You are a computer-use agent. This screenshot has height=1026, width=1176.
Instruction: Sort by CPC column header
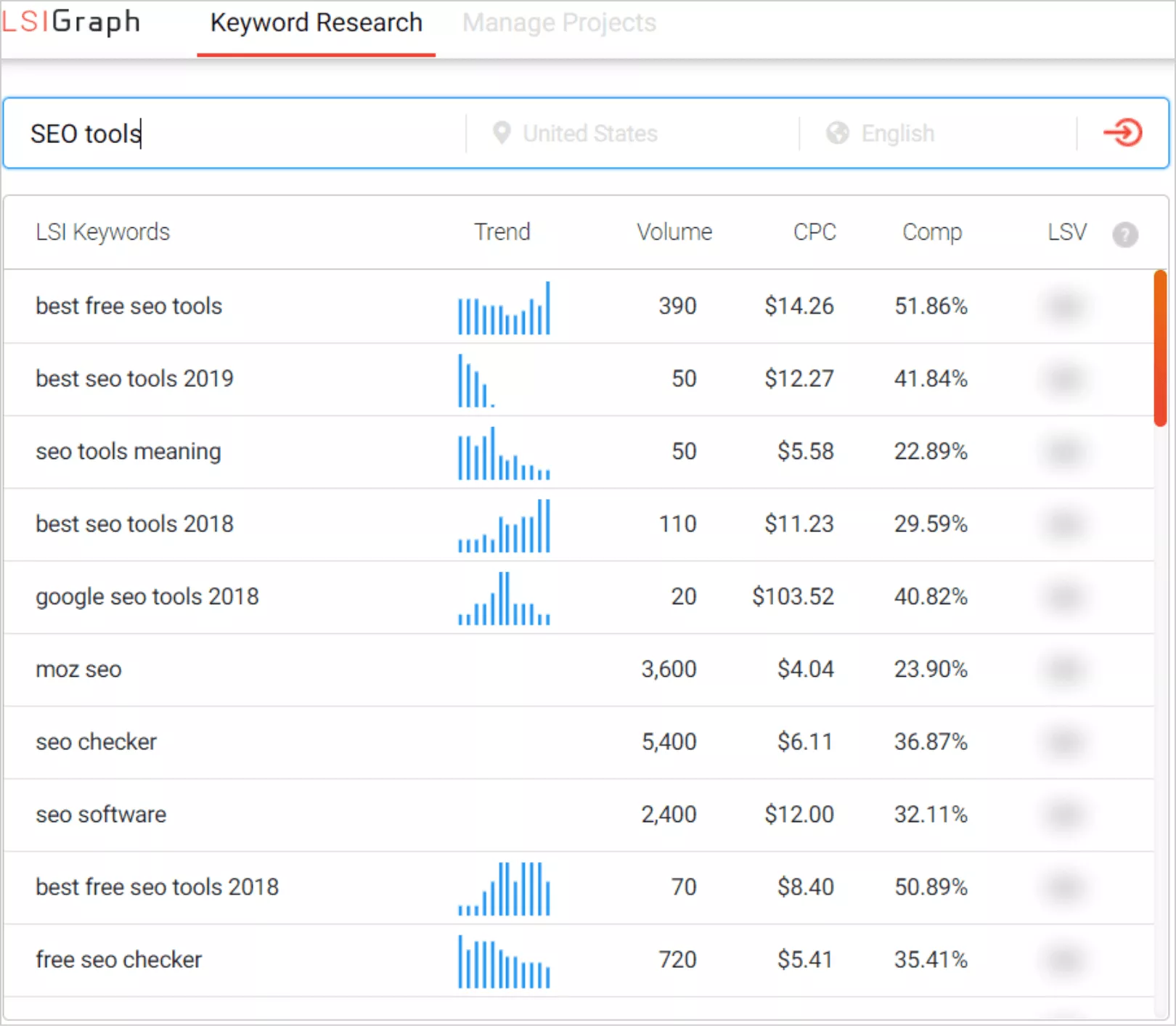814,232
